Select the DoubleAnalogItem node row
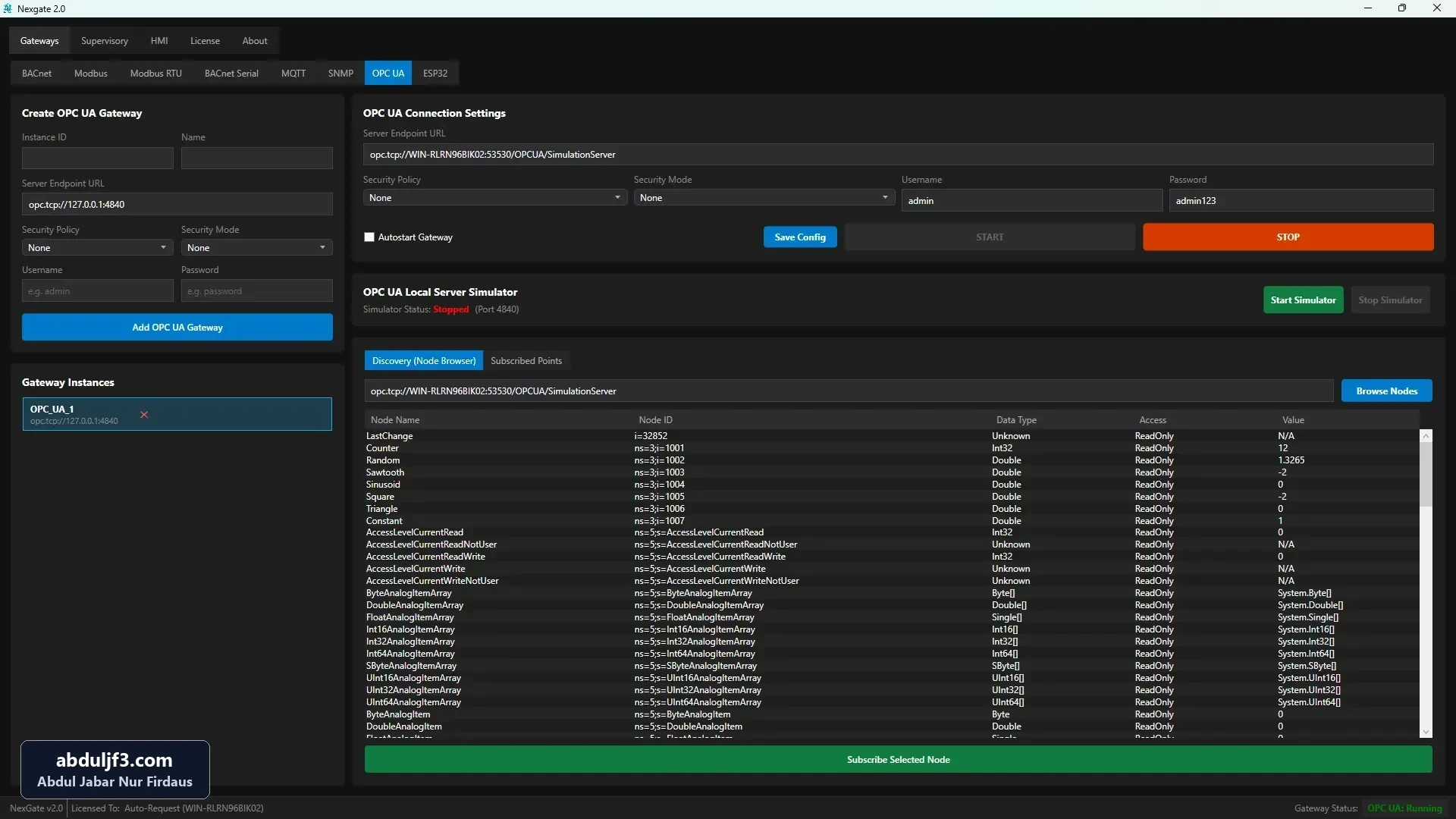Screen dimensions: 1456x819 click(891, 726)
